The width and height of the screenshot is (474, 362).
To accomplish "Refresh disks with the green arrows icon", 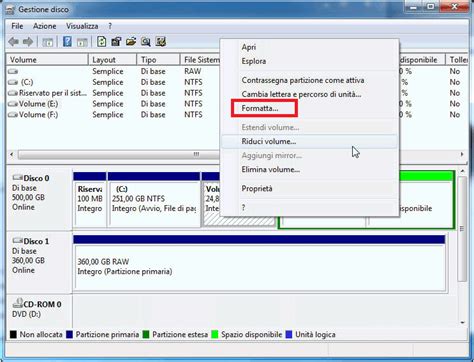I will click(102, 42).
